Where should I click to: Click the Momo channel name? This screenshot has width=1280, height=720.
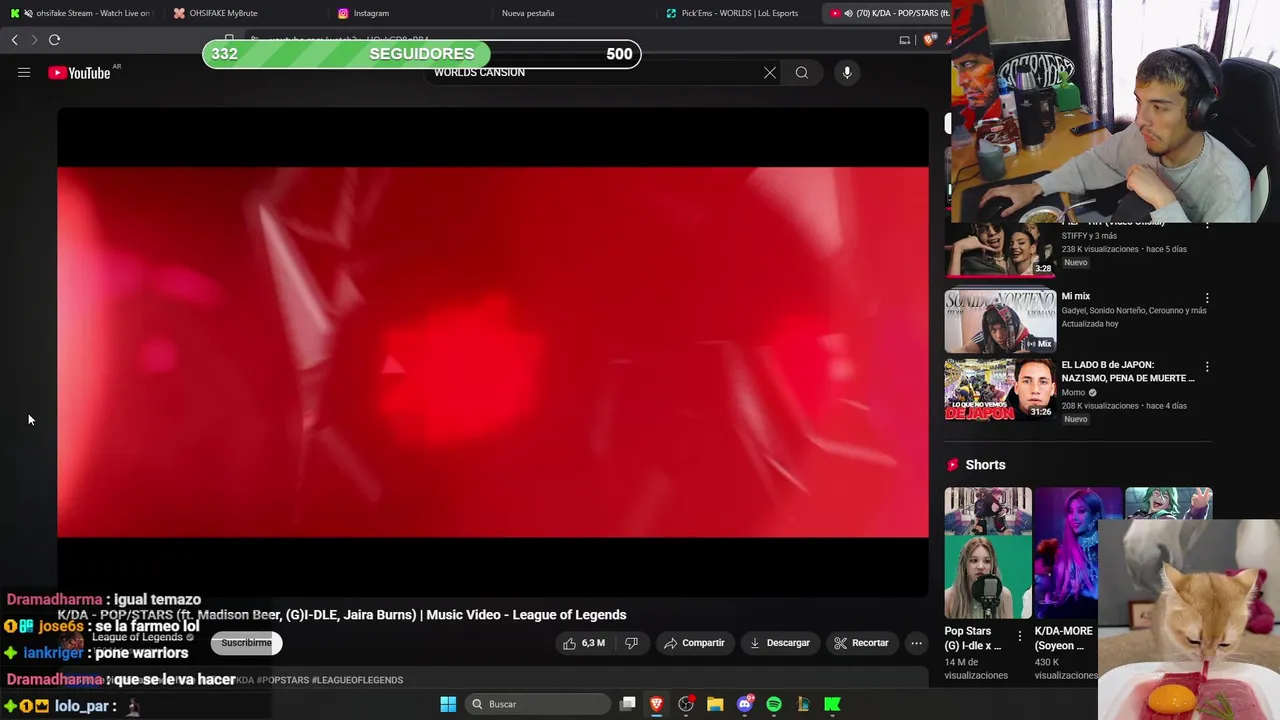pyautogui.click(x=1073, y=392)
